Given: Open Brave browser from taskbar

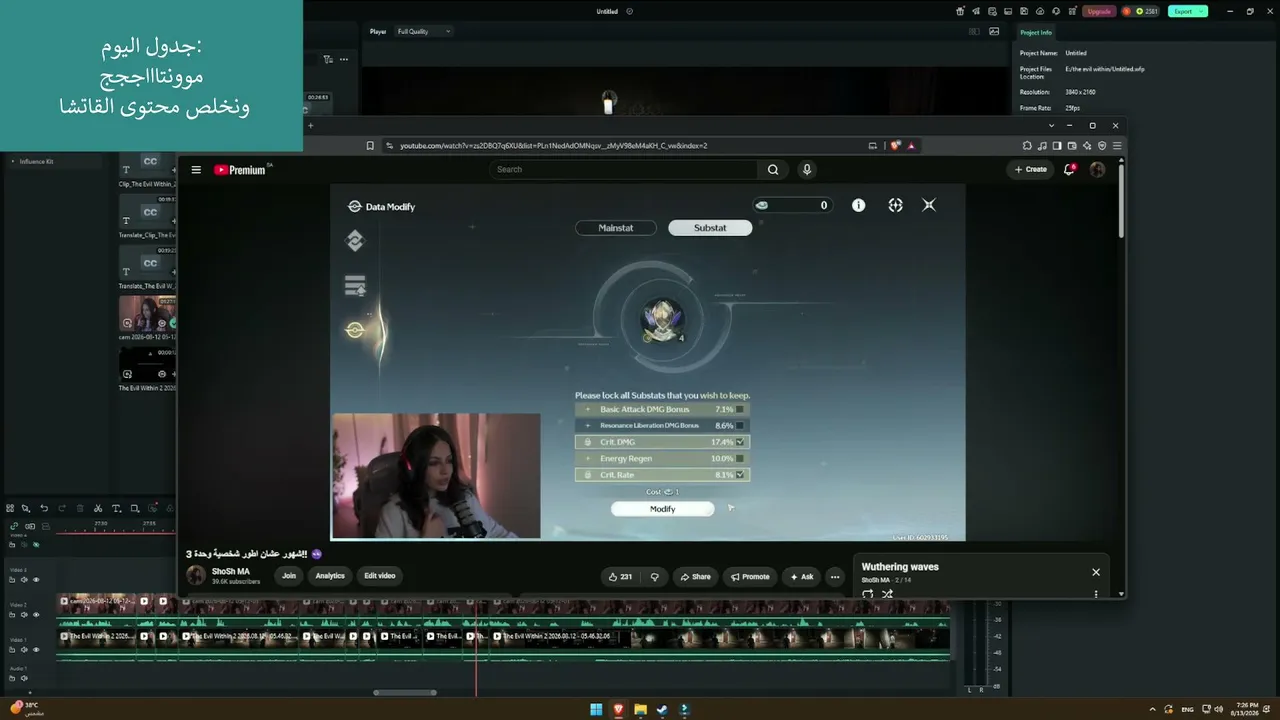Looking at the screenshot, I should pyautogui.click(x=618, y=710).
